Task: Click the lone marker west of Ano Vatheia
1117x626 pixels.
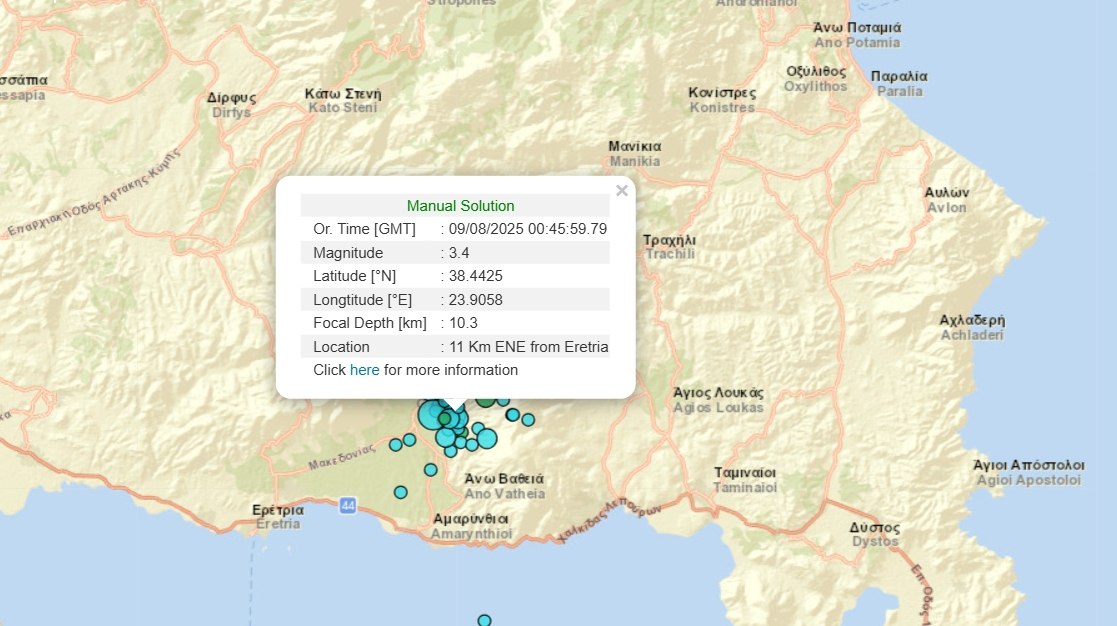Action: tap(431, 469)
